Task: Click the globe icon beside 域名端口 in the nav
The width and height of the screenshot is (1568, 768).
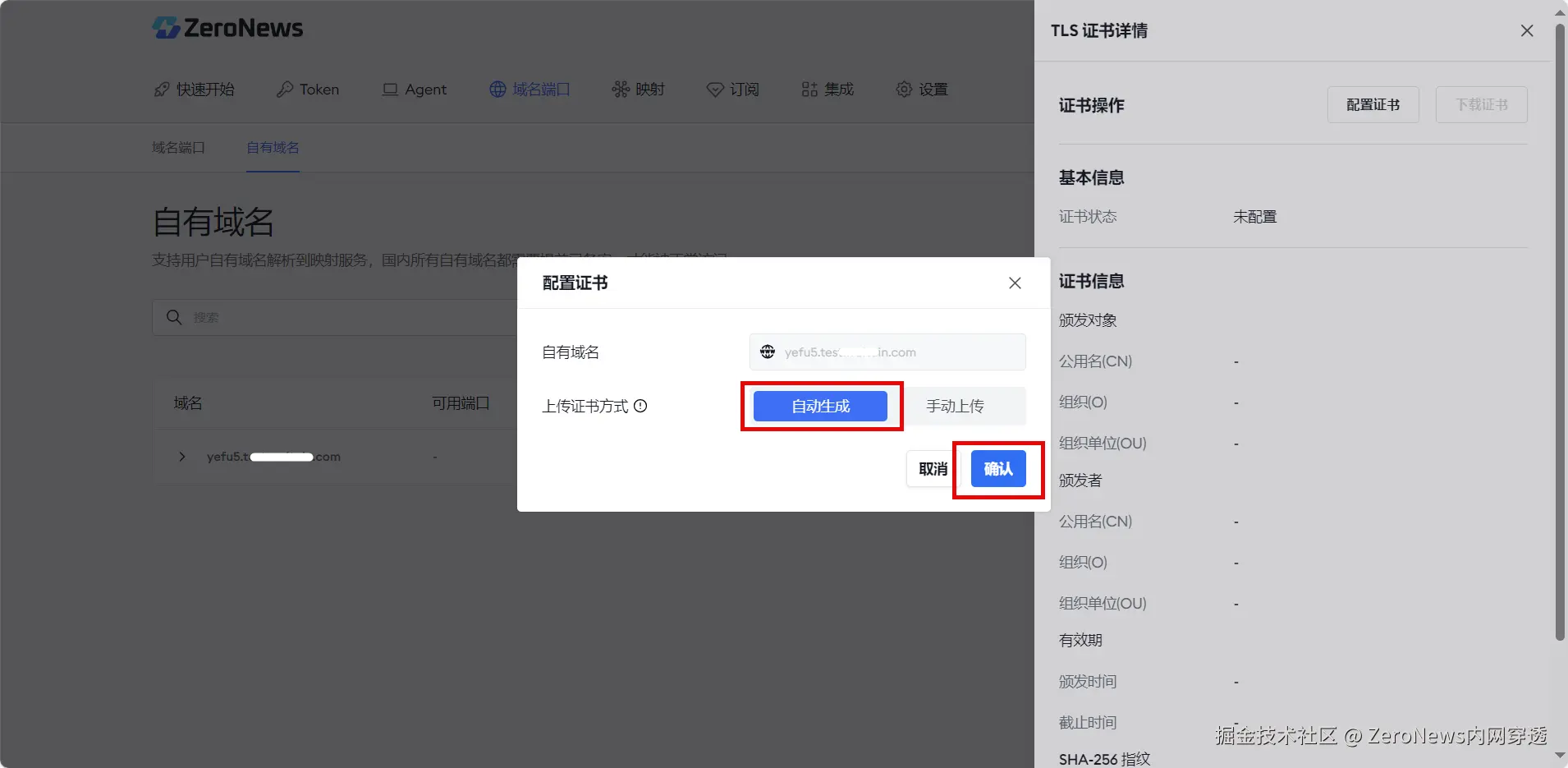Action: (497, 90)
